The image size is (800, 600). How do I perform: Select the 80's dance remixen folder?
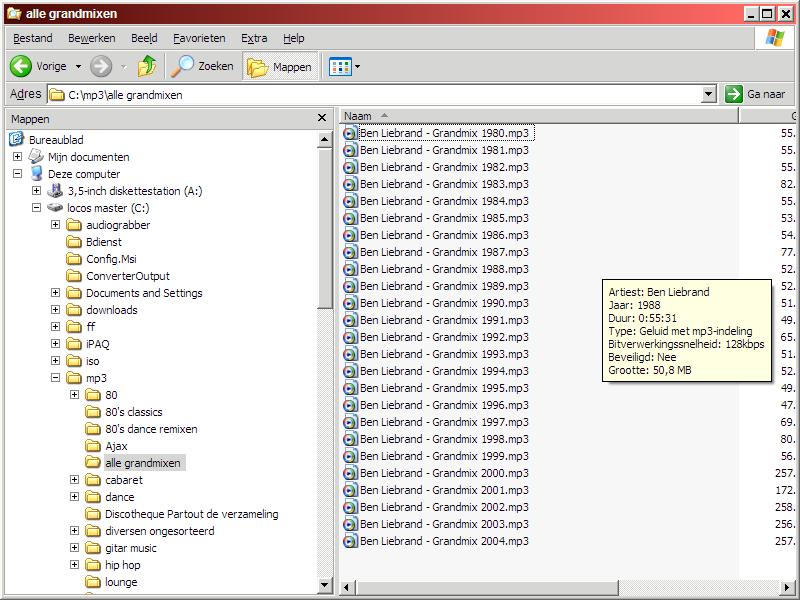tap(151, 429)
